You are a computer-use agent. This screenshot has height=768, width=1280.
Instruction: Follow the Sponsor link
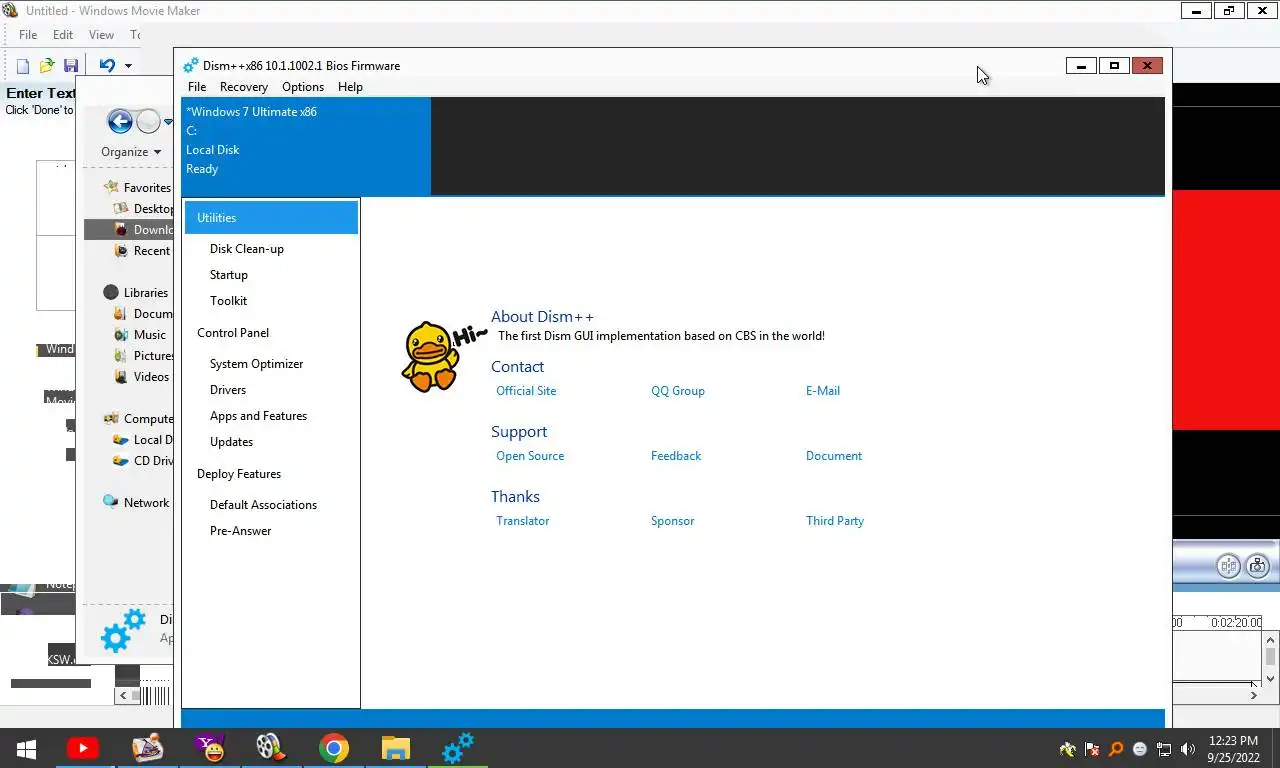pyautogui.click(x=673, y=521)
